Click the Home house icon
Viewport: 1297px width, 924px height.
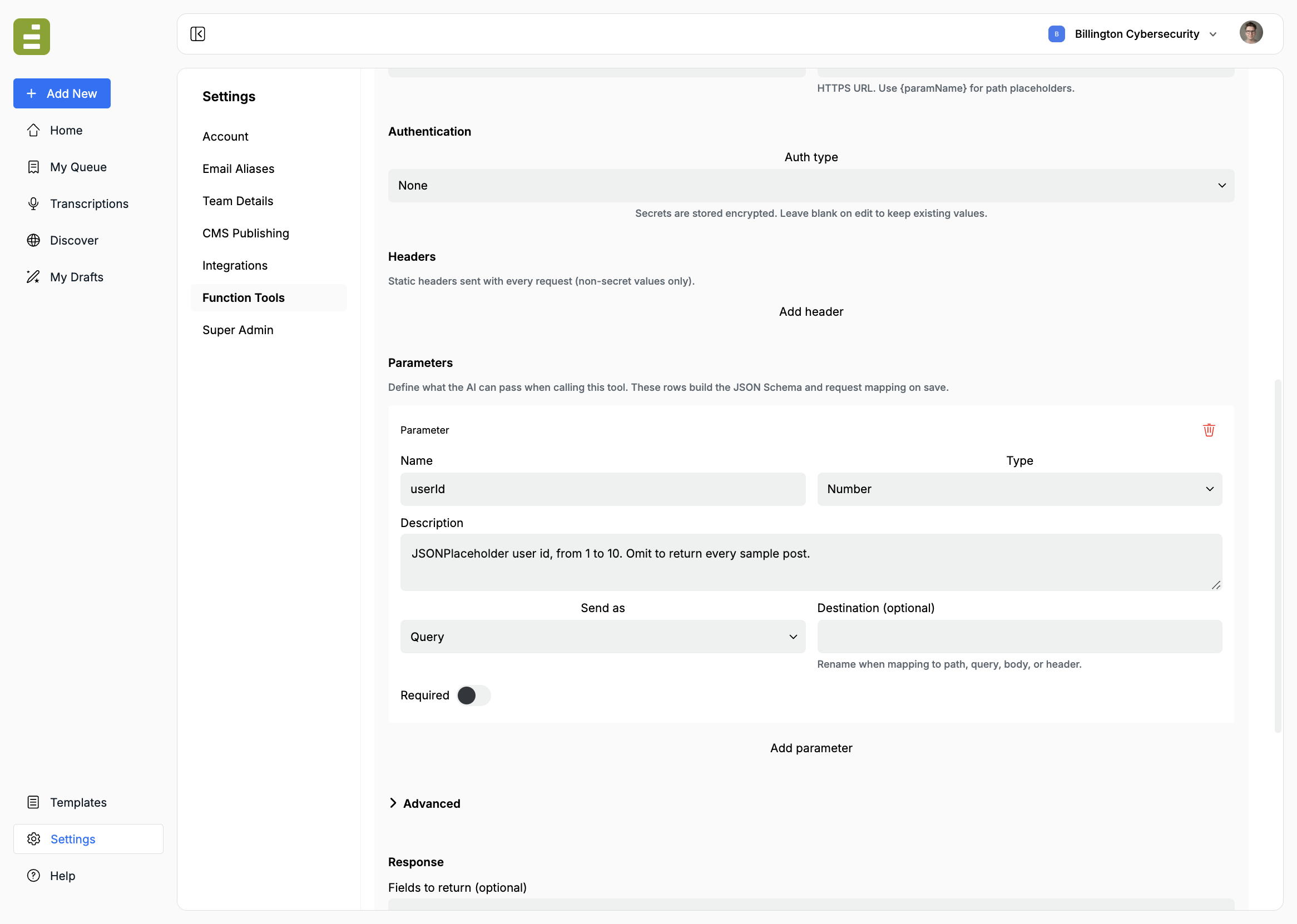33,130
